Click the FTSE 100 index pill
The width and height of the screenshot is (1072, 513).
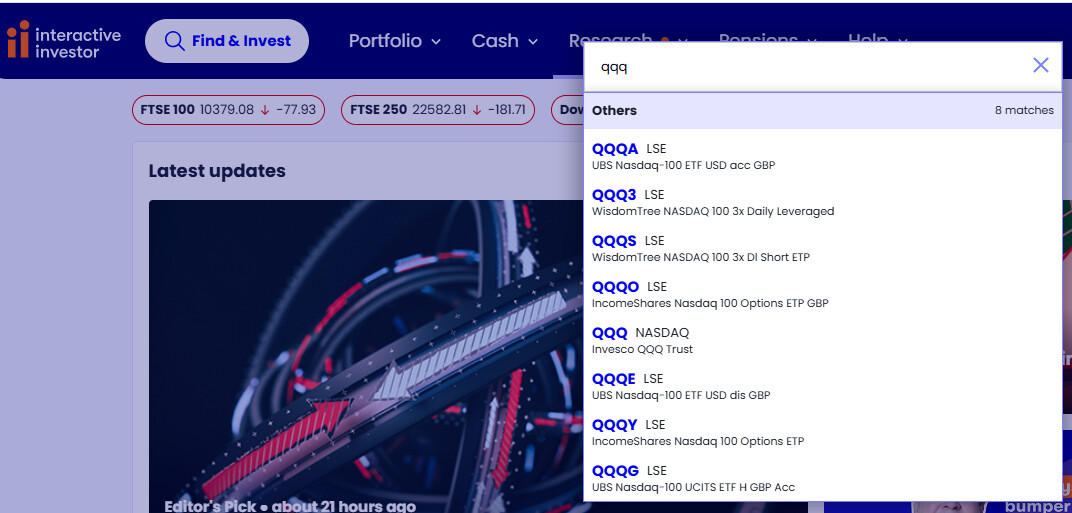coord(228,109)
